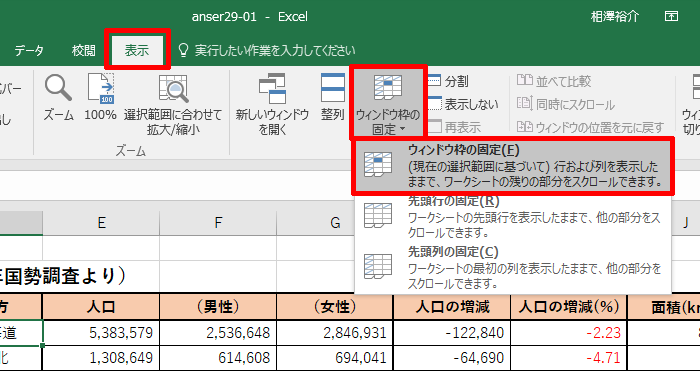
Task: Click View Side by Side (並べて比較)
Action: pyautogui.click(x=554, y=81)
